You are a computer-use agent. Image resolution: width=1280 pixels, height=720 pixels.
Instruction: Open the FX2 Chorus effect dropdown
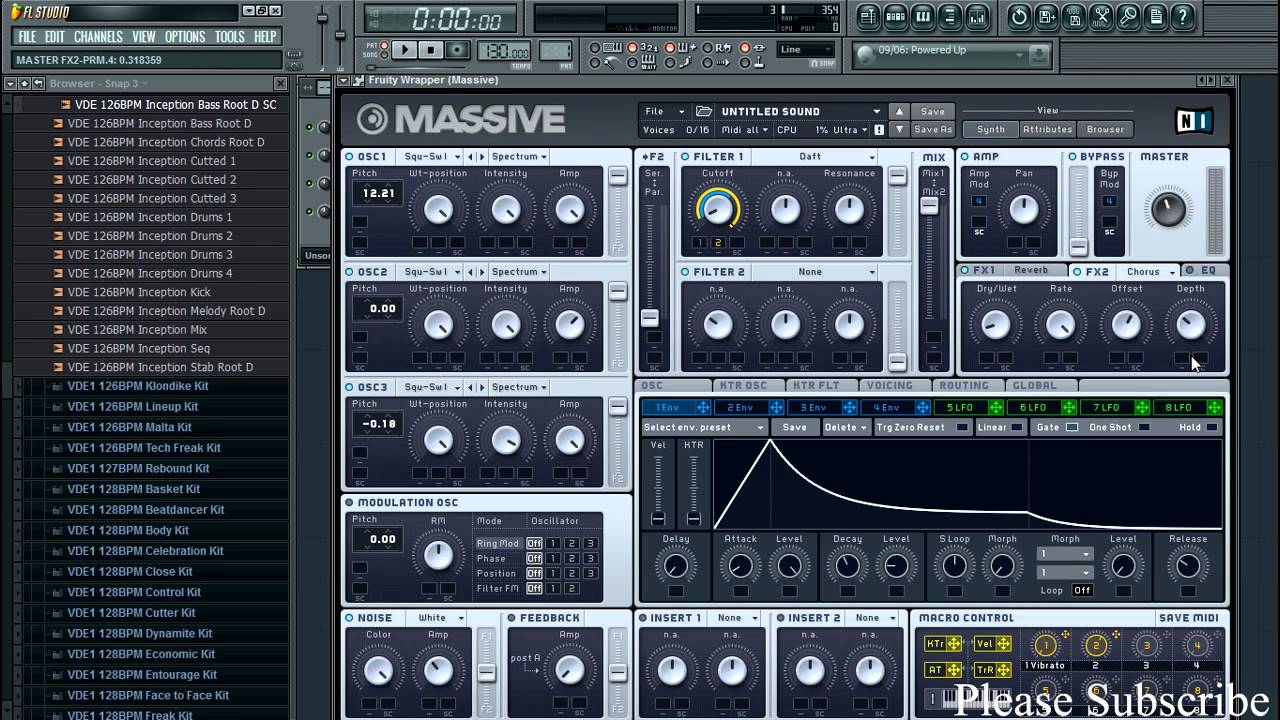click(x=1148, y=272)
